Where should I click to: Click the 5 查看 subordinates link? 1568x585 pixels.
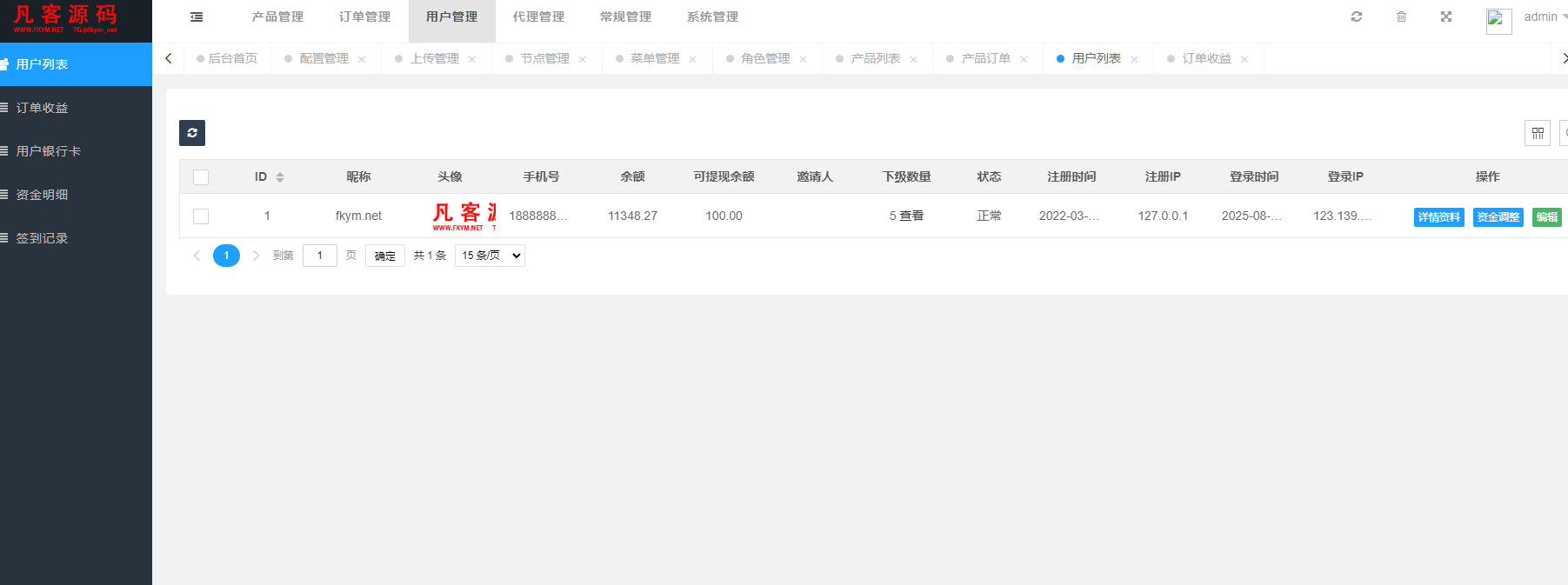tap(906, 216)
